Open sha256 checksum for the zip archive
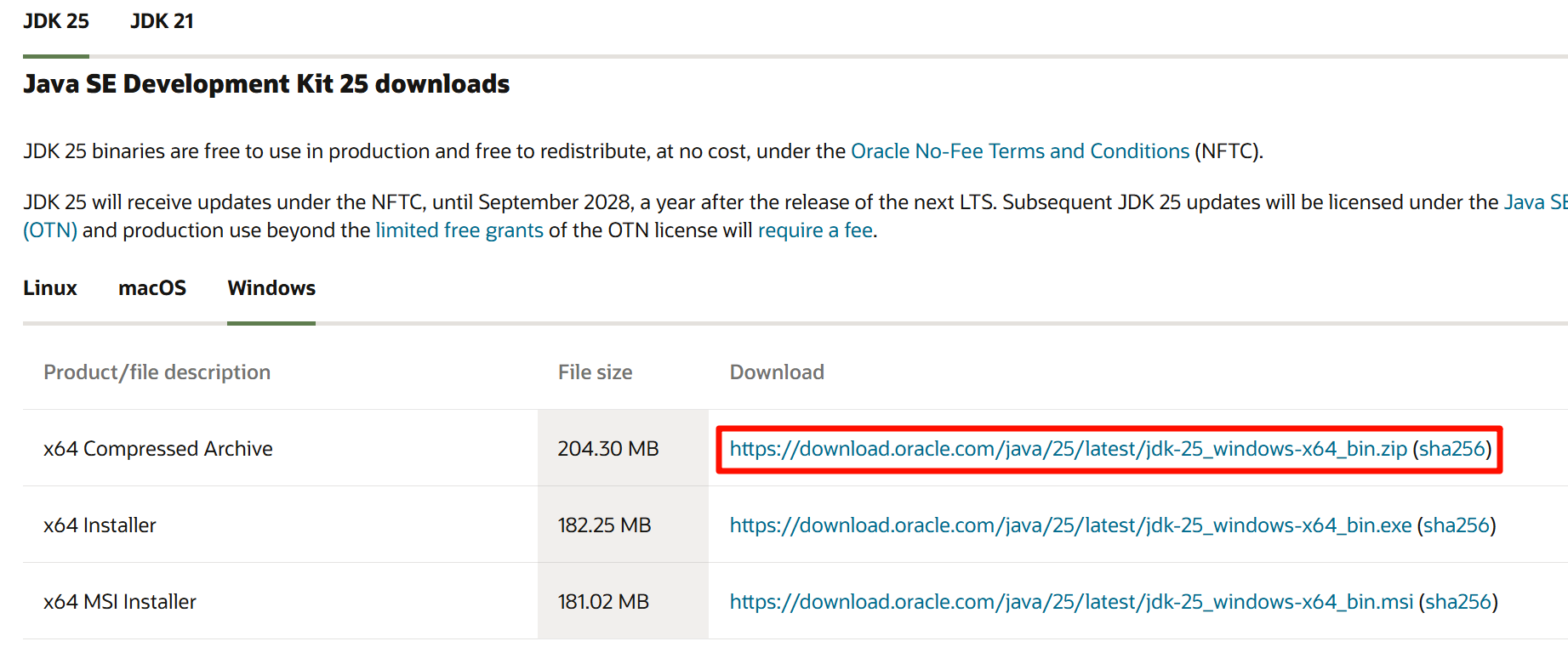The height and width of the screenshot is (647, 1568). click(1451, 449)
